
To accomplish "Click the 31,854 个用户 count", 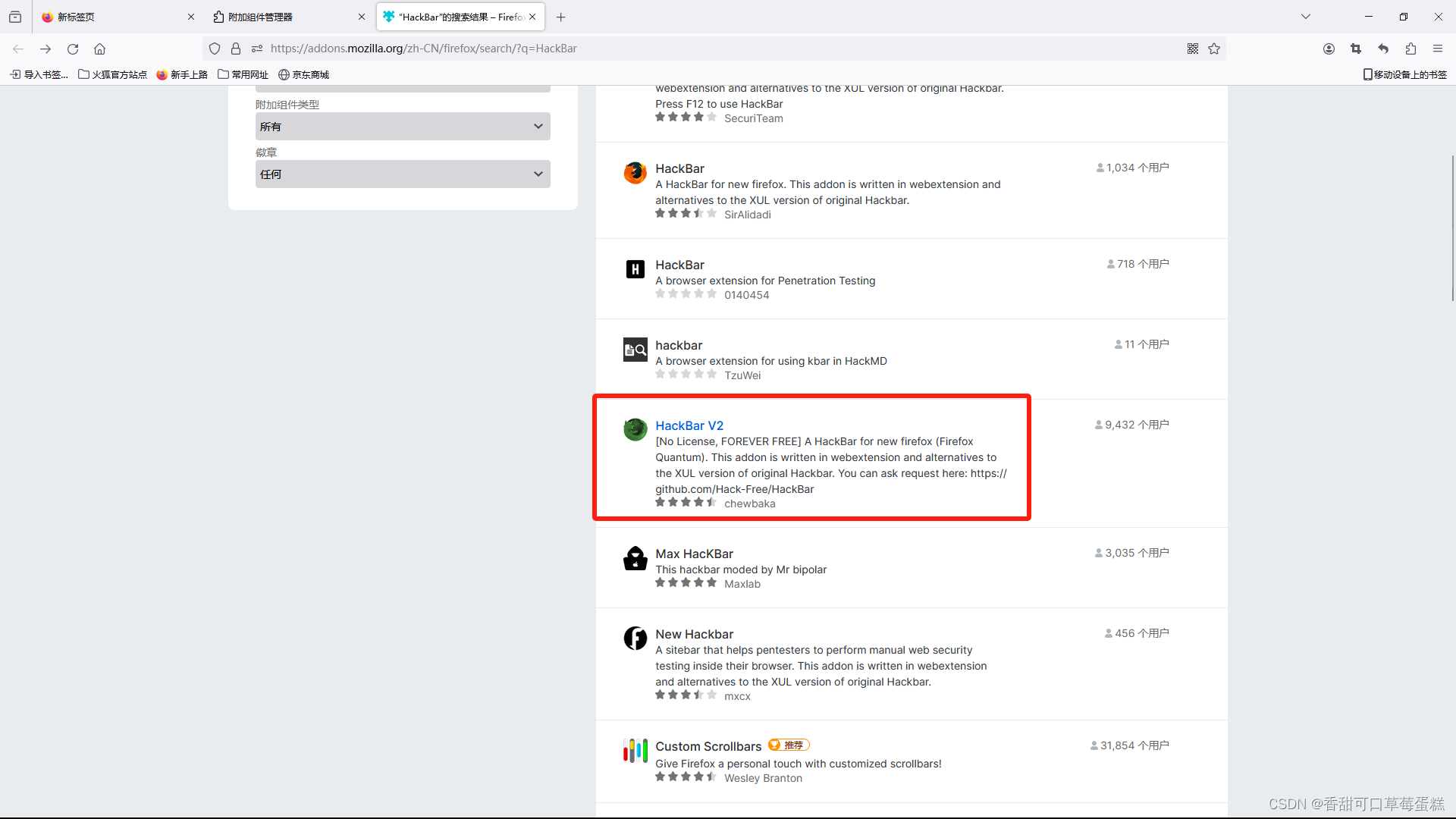I will pos(1130,745).
